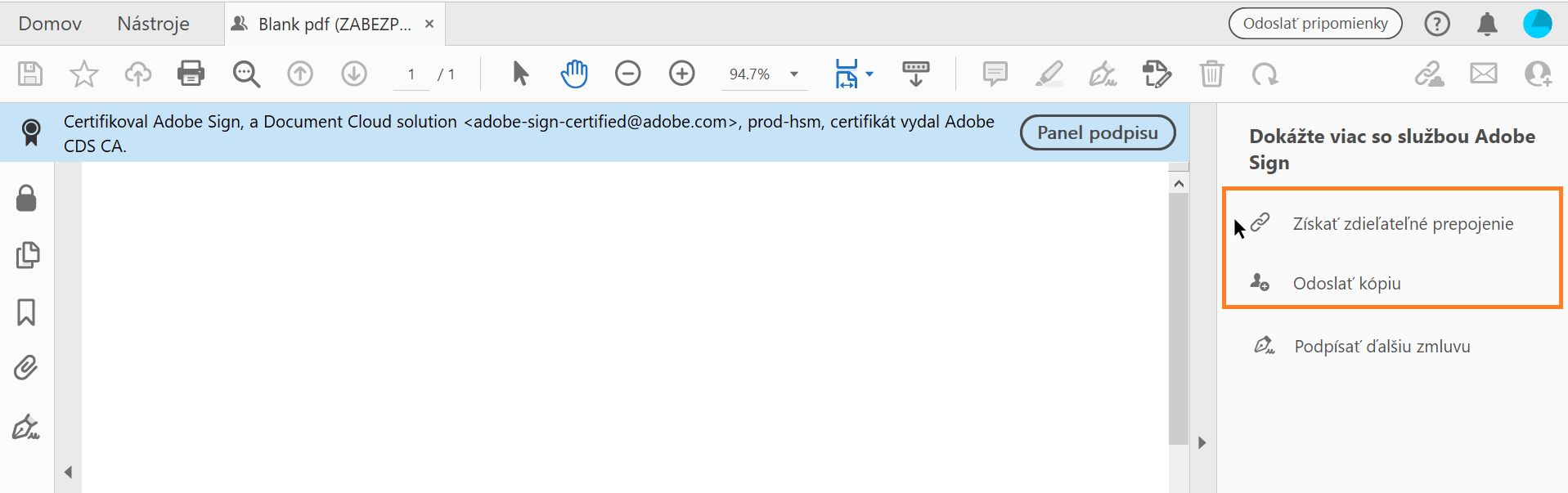Image resolution: width=1568 pixels, height=493 pixels.
Task: Open the Fill and request signatures icon
Action: [x=1157, y=74]
